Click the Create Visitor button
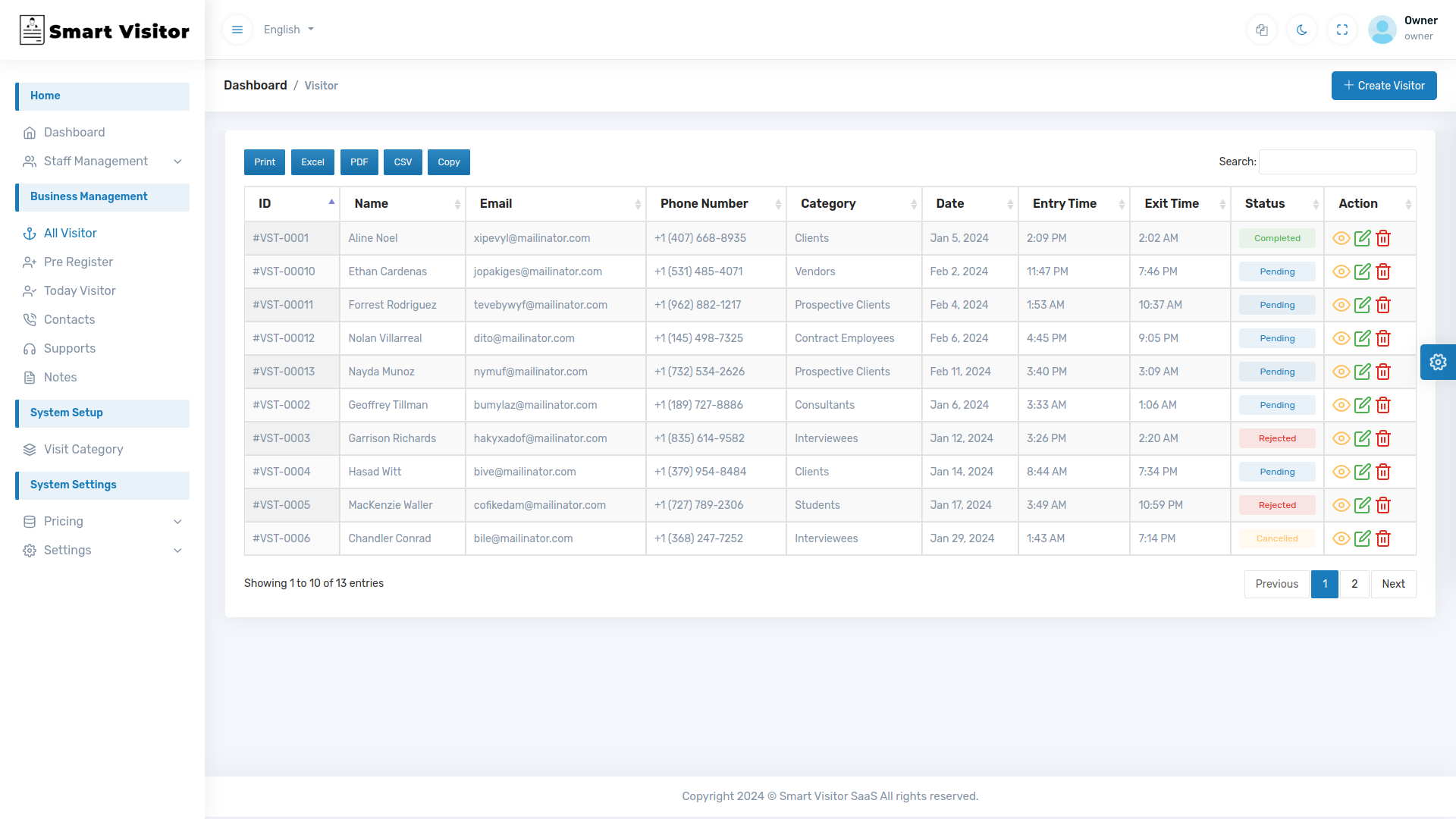 click(1384, 86)
